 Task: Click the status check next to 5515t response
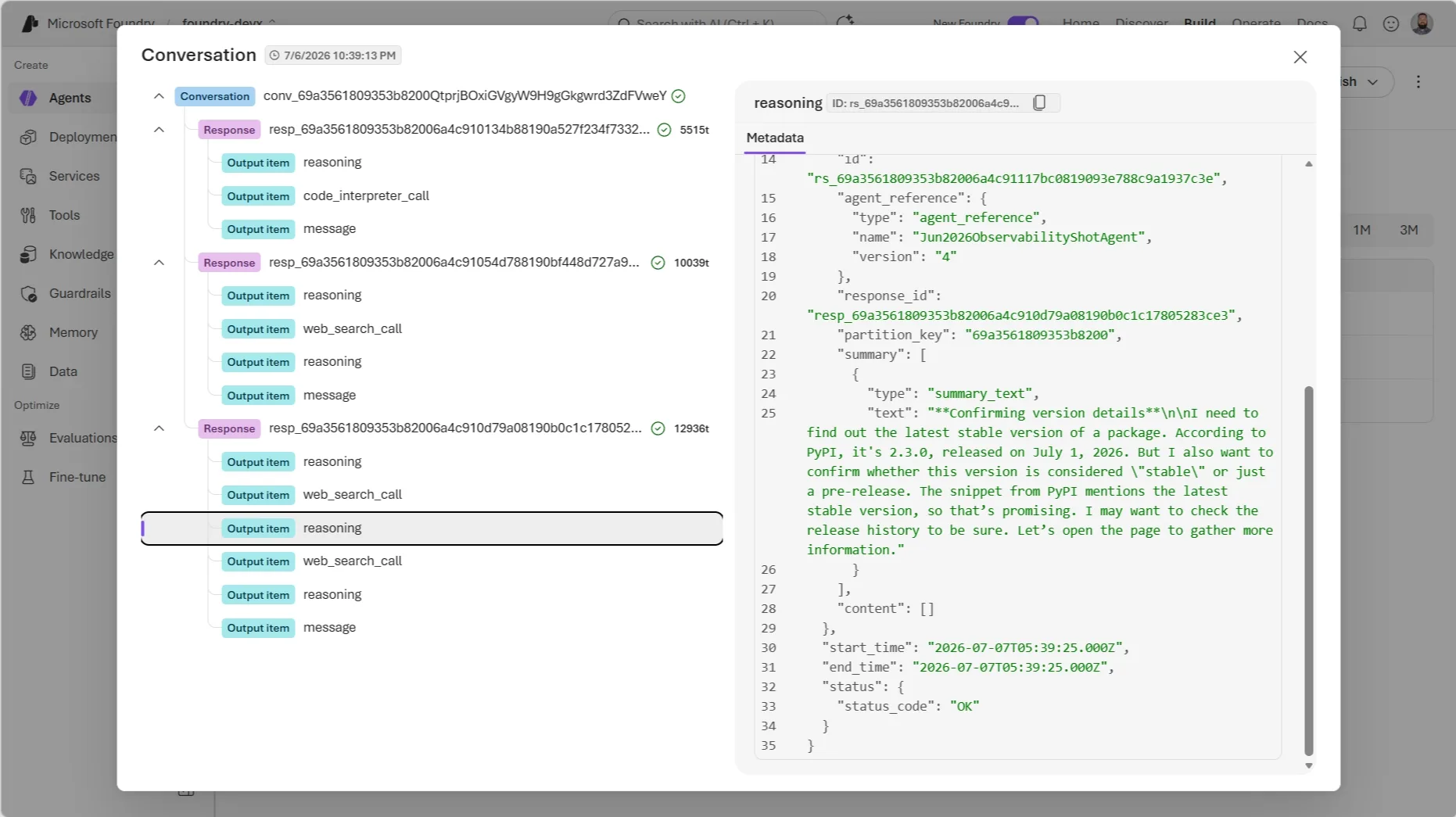[x=664, y=130]
